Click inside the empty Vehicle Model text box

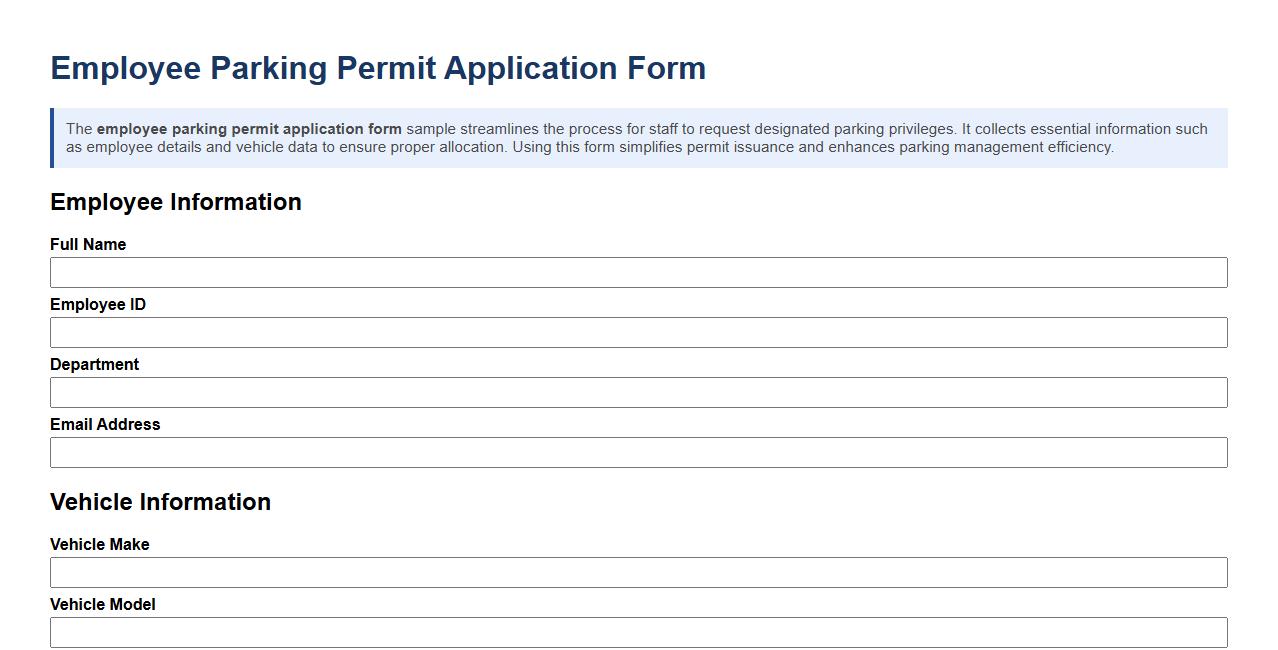tap(638, 632)
